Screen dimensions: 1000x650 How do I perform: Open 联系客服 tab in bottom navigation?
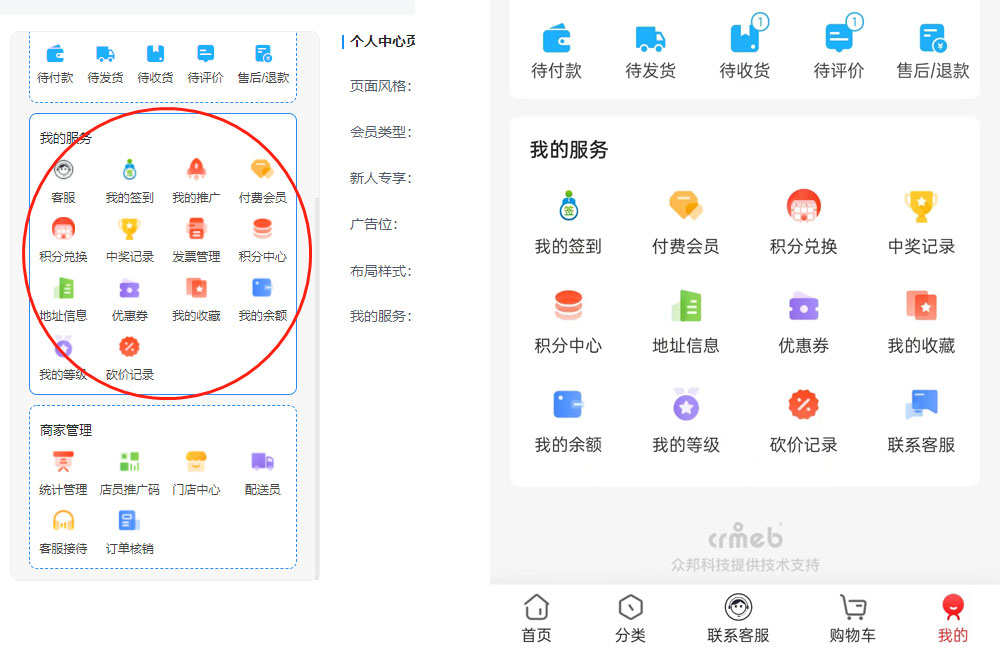pos(738,618)
